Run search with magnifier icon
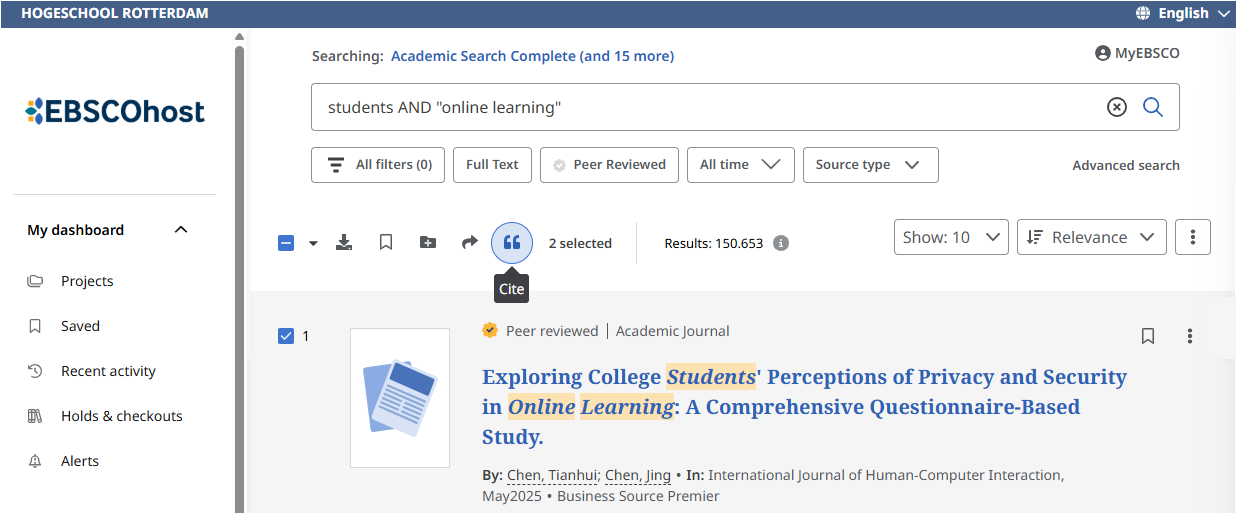Image resolution: width=1237 pixels, height=513 pixels. [x=1153, y=107]
